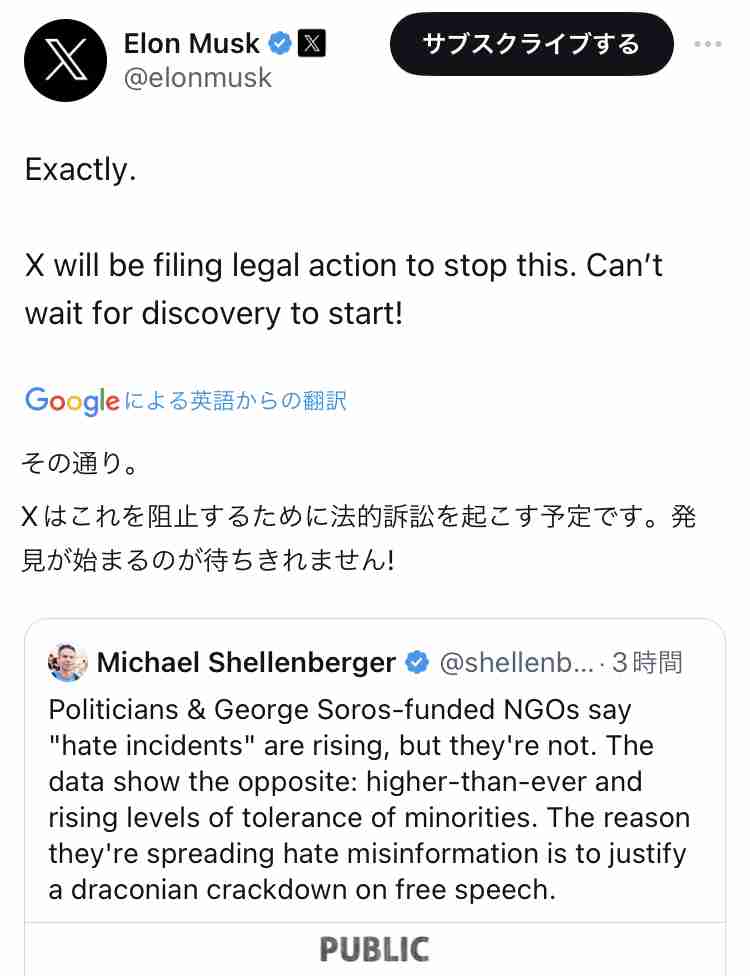Click the 3時間 timestamp on quoted post
The height and width of the screenshot is (976, 750).
tap(647, 662)
